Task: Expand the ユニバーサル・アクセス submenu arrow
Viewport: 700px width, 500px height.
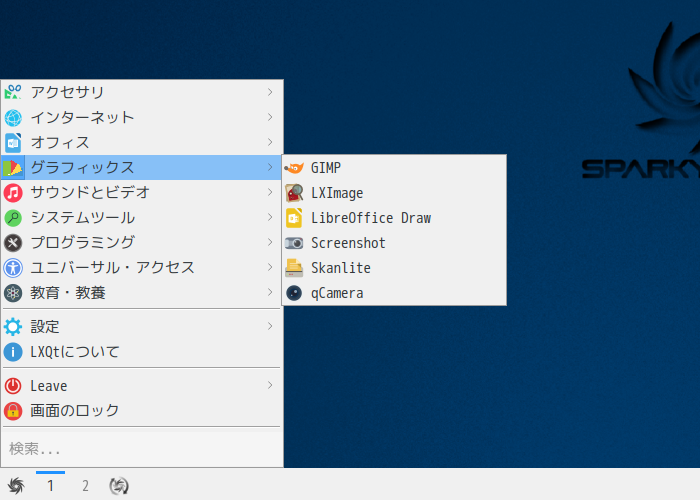Action: (x=270, y=267)
